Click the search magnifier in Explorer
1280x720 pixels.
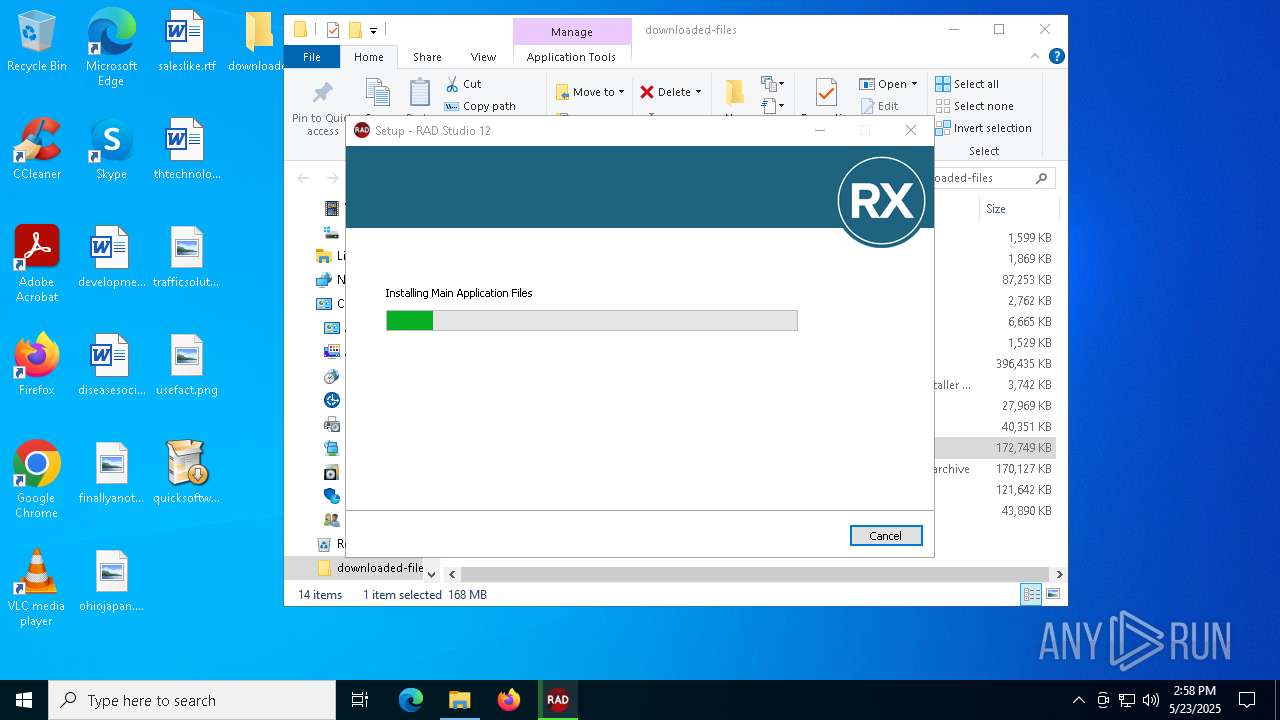click(x=1041, y=178)
